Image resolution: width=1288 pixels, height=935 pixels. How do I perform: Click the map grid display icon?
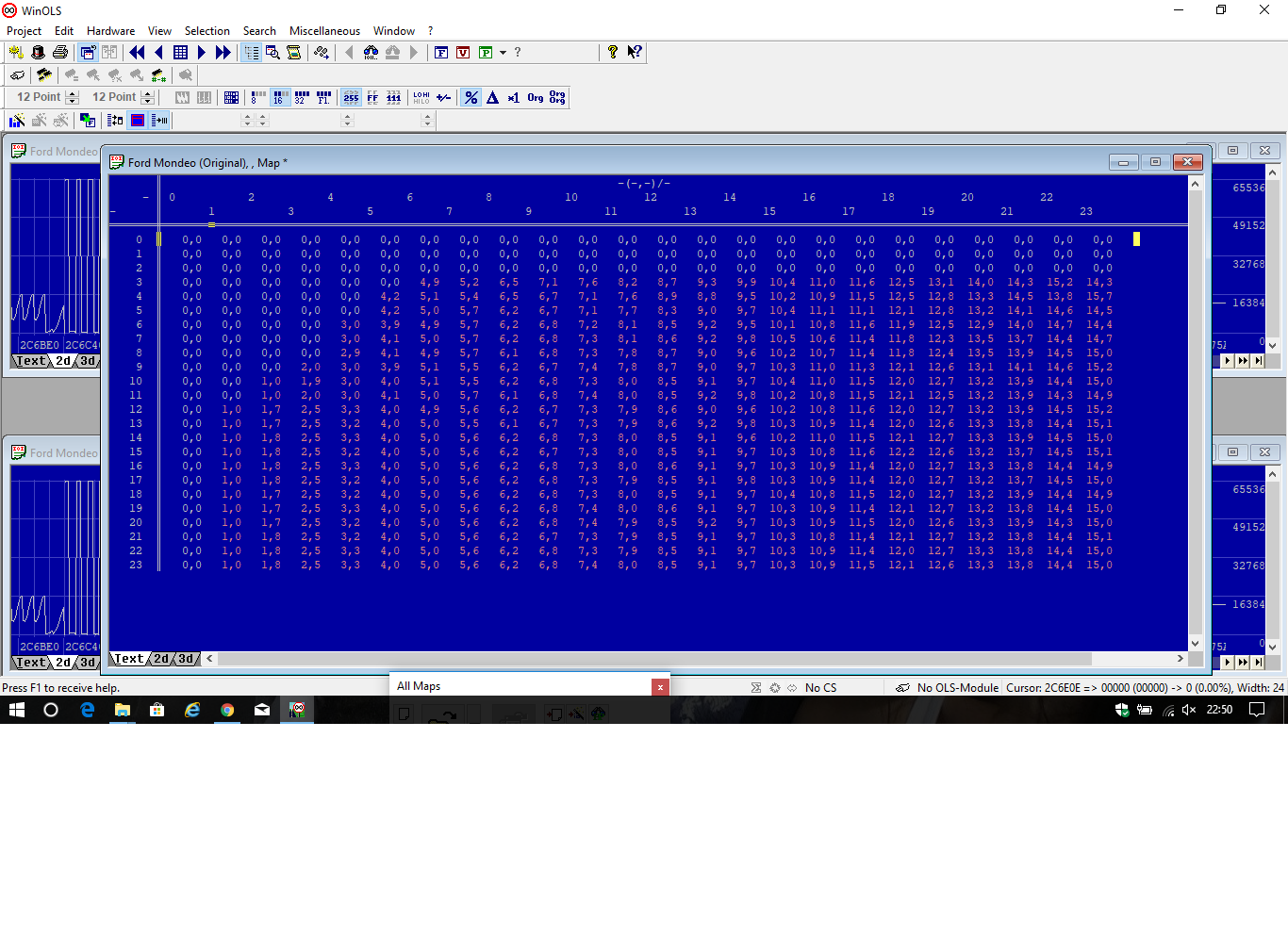pos(231,97)
